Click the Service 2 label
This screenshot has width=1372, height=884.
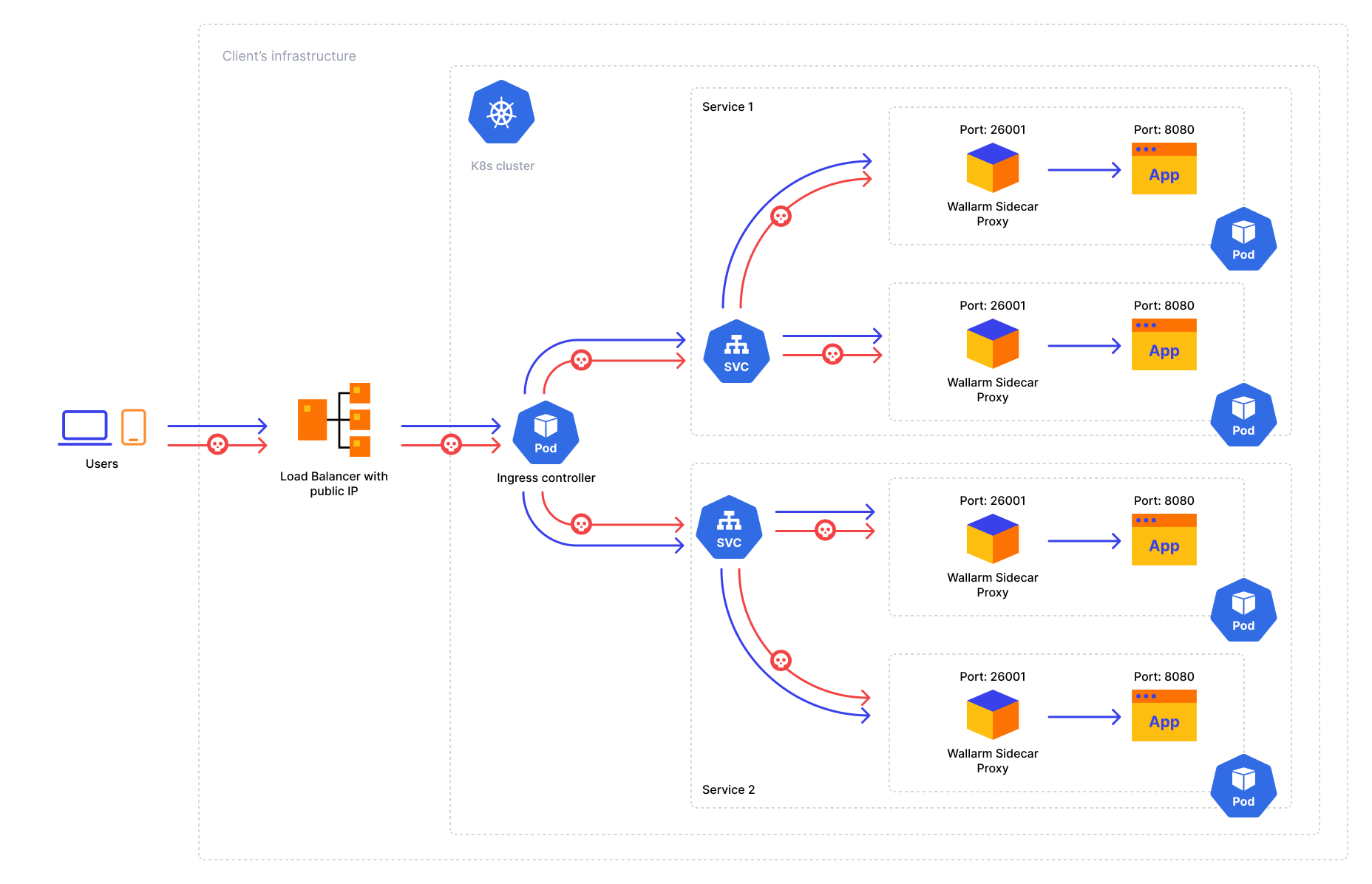click(728, 789)
